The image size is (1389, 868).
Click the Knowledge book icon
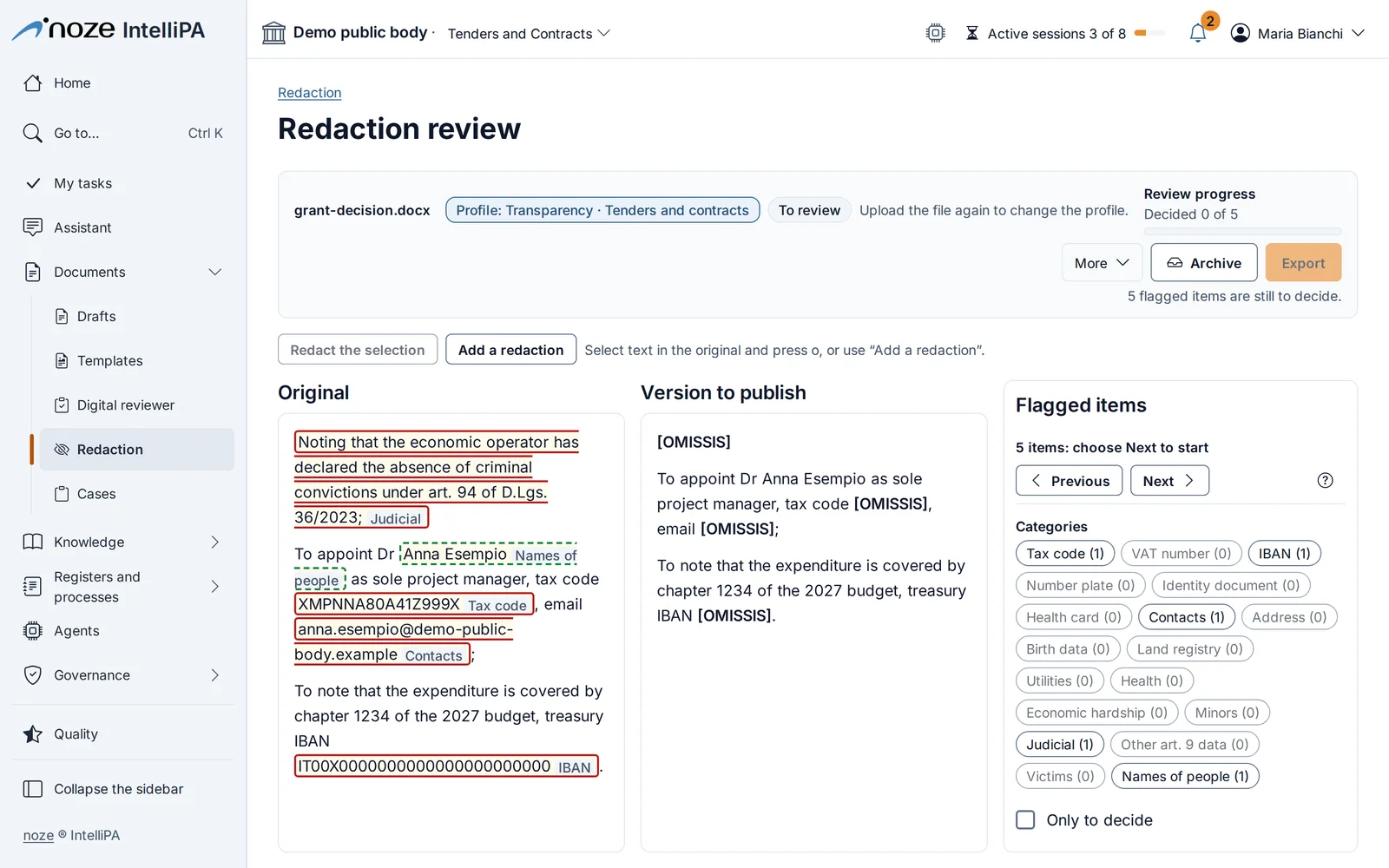tap(33, 542)
